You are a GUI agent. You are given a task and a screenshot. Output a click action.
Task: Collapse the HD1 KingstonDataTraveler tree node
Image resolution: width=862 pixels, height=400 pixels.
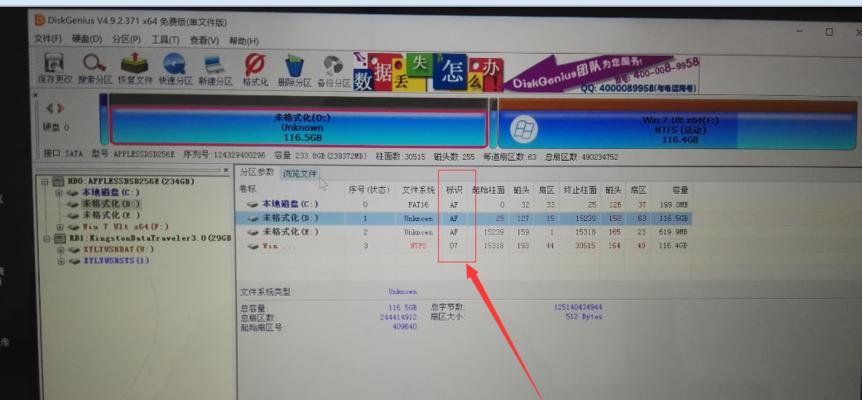click(46, 238)
